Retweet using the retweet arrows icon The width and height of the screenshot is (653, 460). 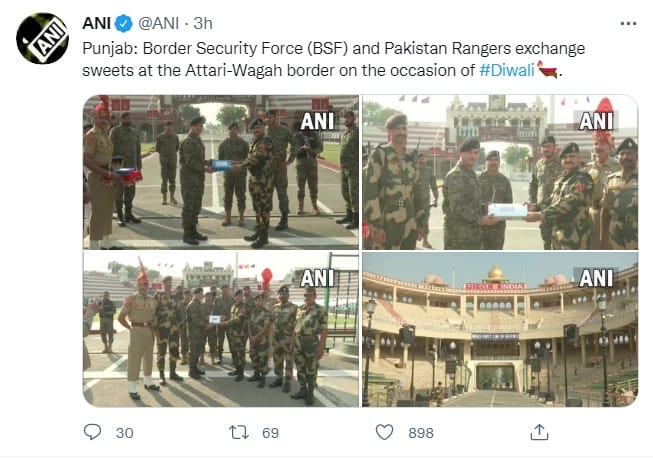239,433
